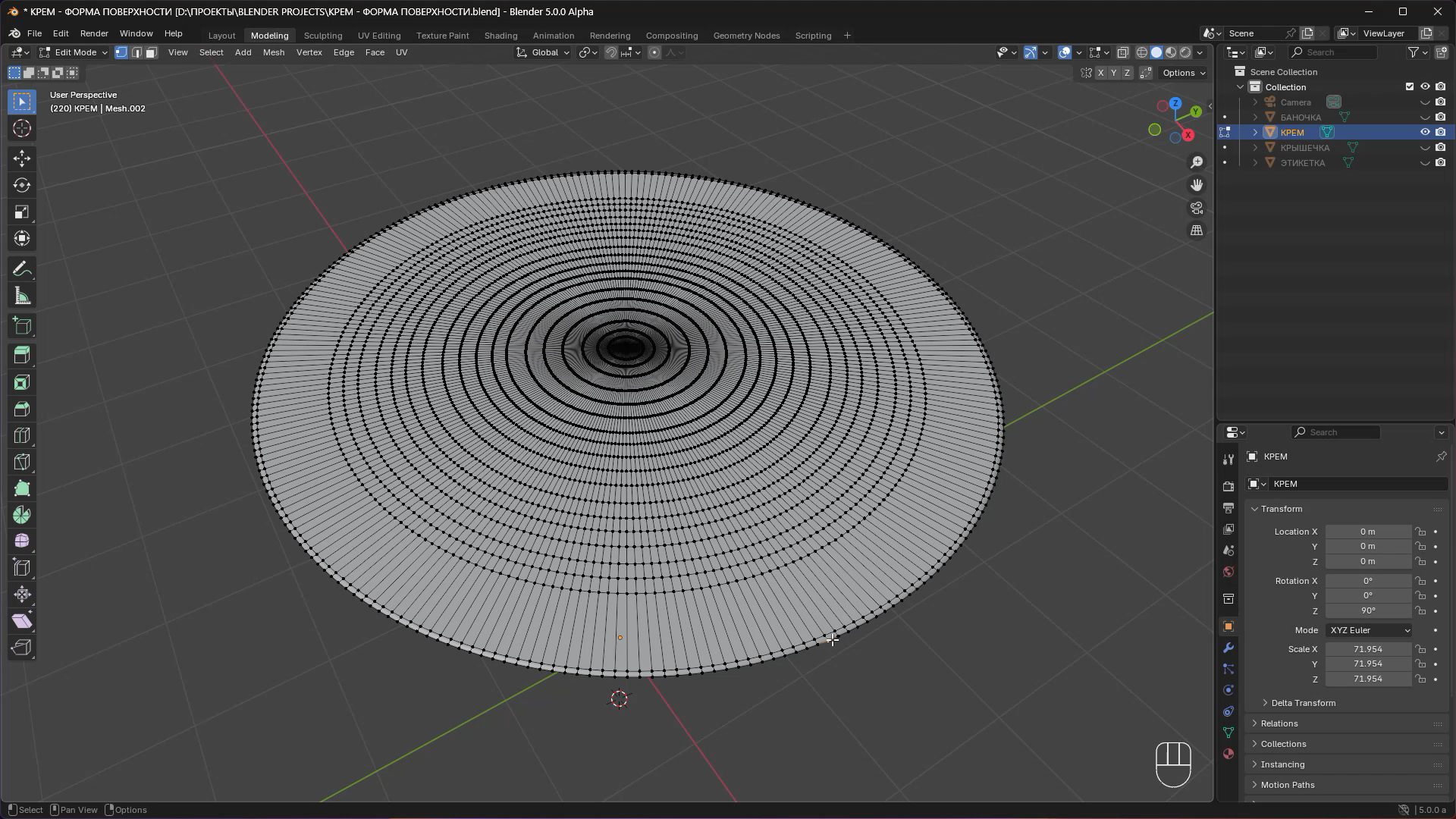Screen dimensions: 1456x819
Task: Expand the Relations panel
Action: tap(1279, 723)
